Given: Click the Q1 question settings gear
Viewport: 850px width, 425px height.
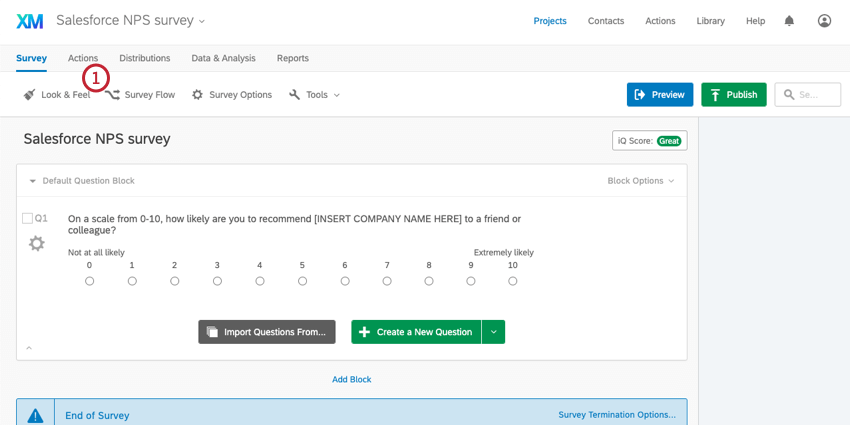Looking at the screenshot, I should click(37, 244).
